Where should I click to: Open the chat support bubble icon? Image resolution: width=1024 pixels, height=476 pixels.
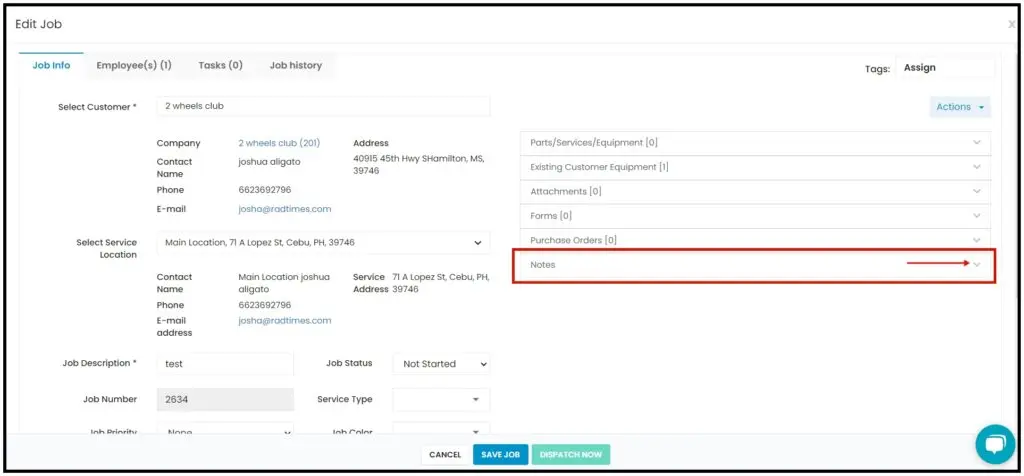pyautogui.click(x=995, y=445)
